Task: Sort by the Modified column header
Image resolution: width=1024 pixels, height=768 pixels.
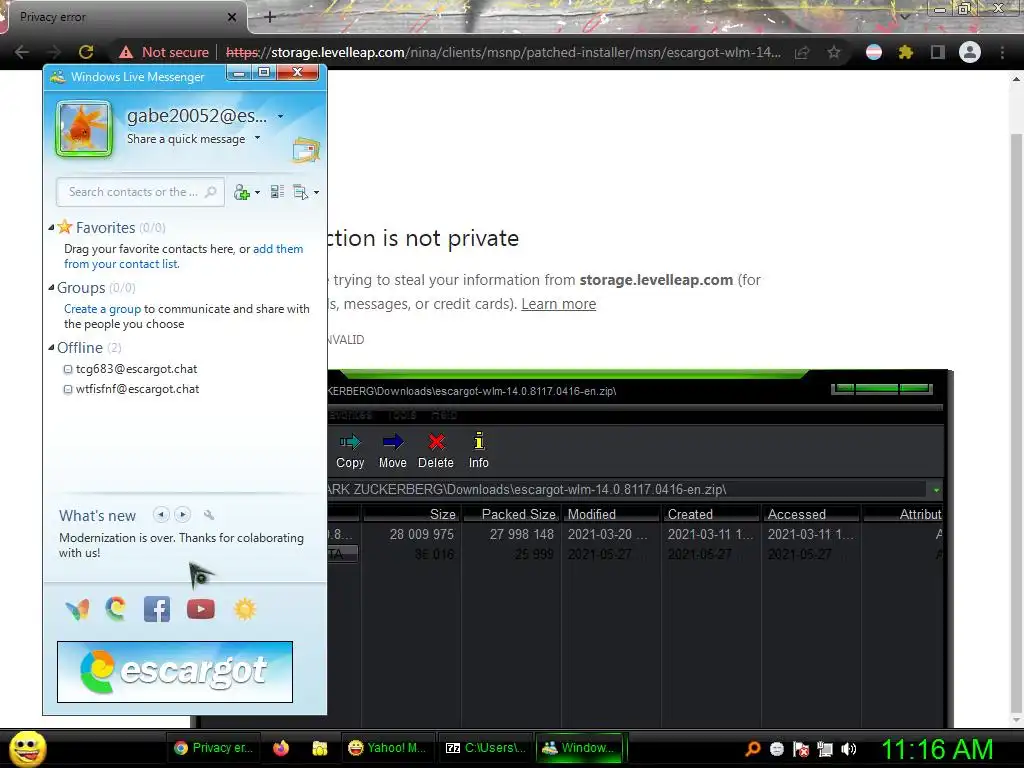Action: (x=612, y=514)
